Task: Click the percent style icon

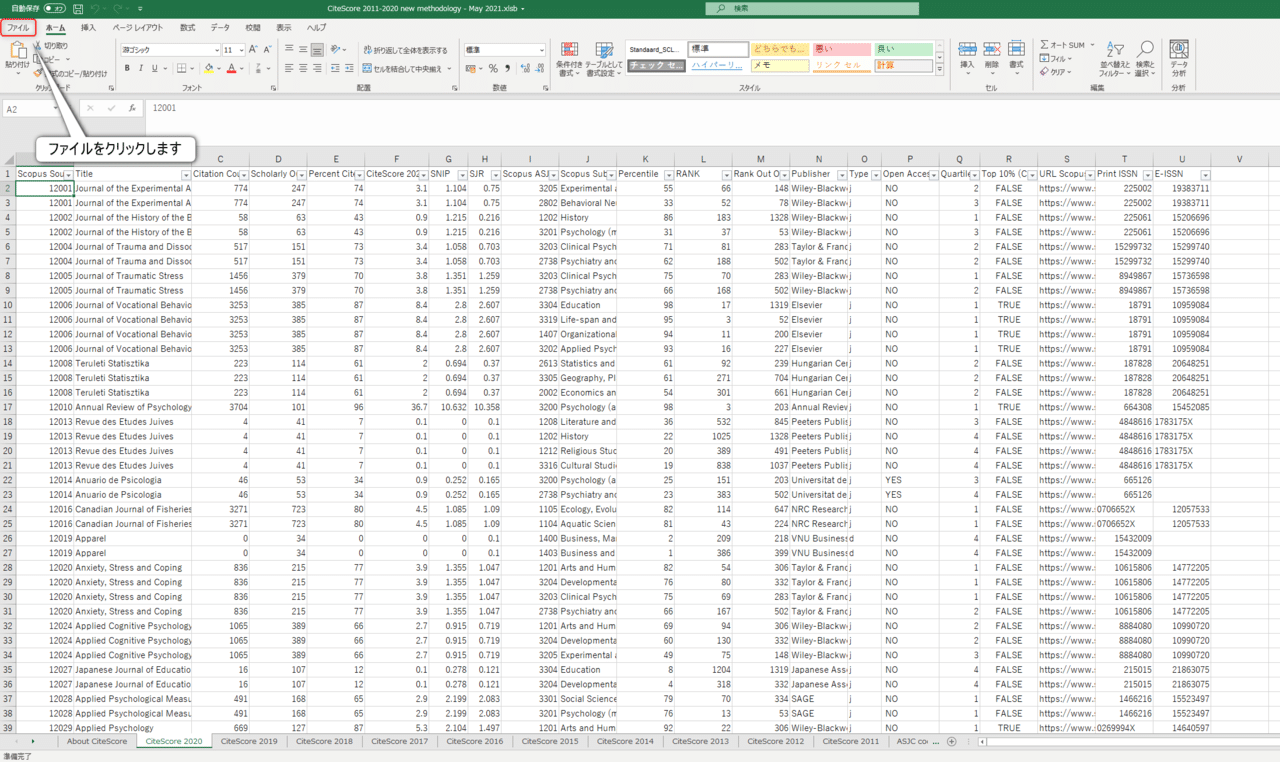Action: (492, 69)
